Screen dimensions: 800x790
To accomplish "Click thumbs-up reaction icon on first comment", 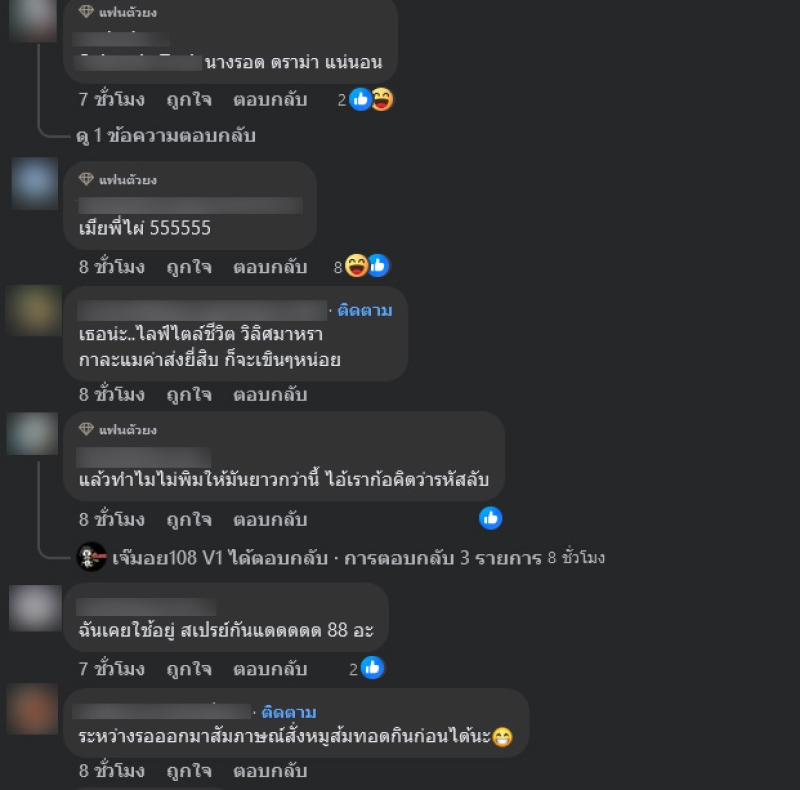I will [360, 100].
